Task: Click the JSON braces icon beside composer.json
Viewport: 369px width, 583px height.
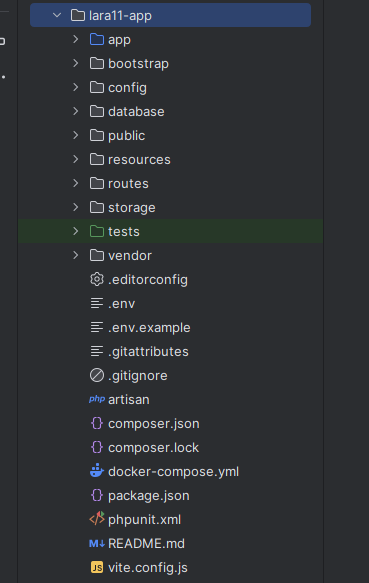Action: [97, 423]
